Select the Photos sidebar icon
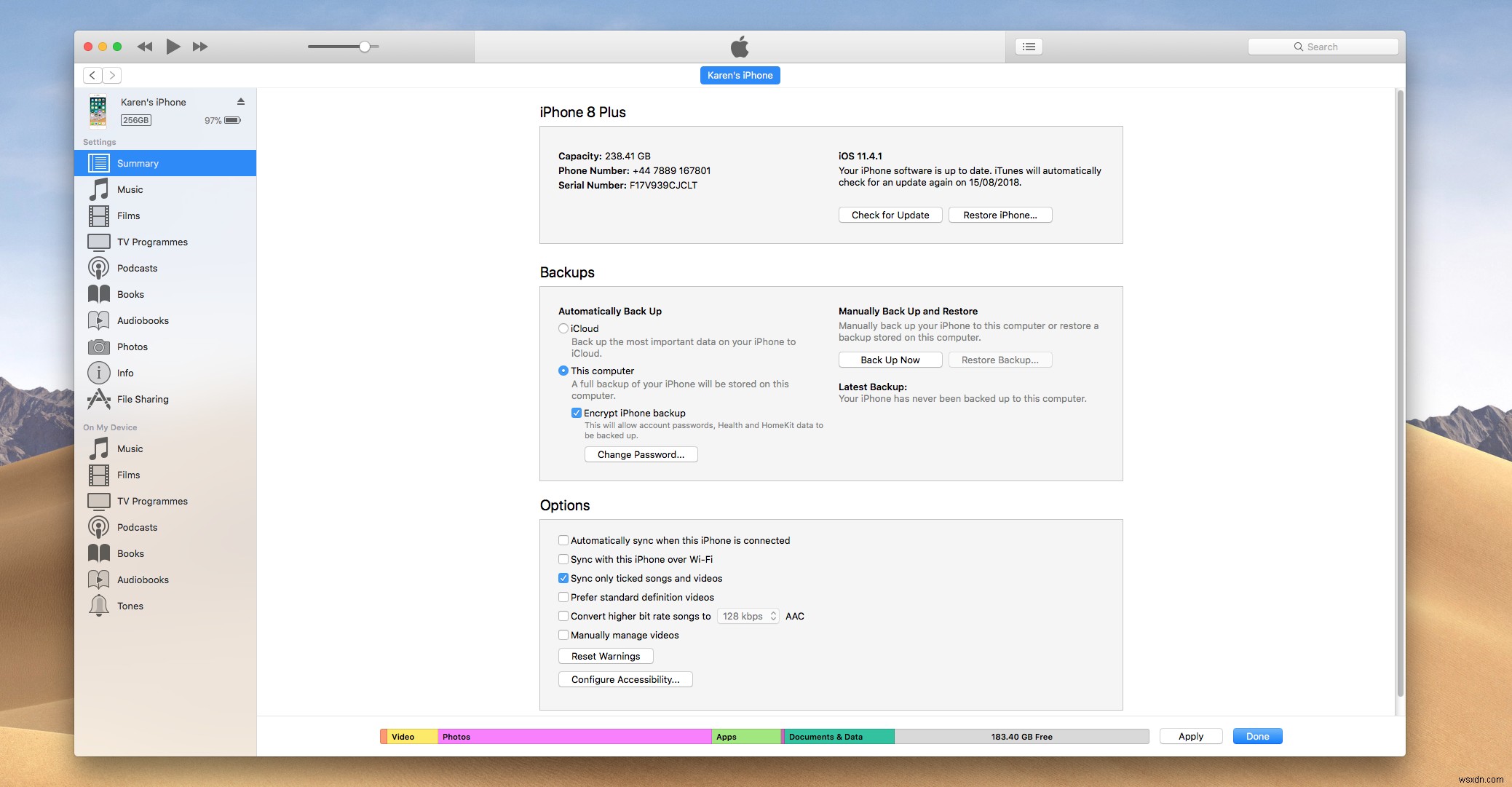The height and width of the screenshot is (787, 1512). click(97, 346)
